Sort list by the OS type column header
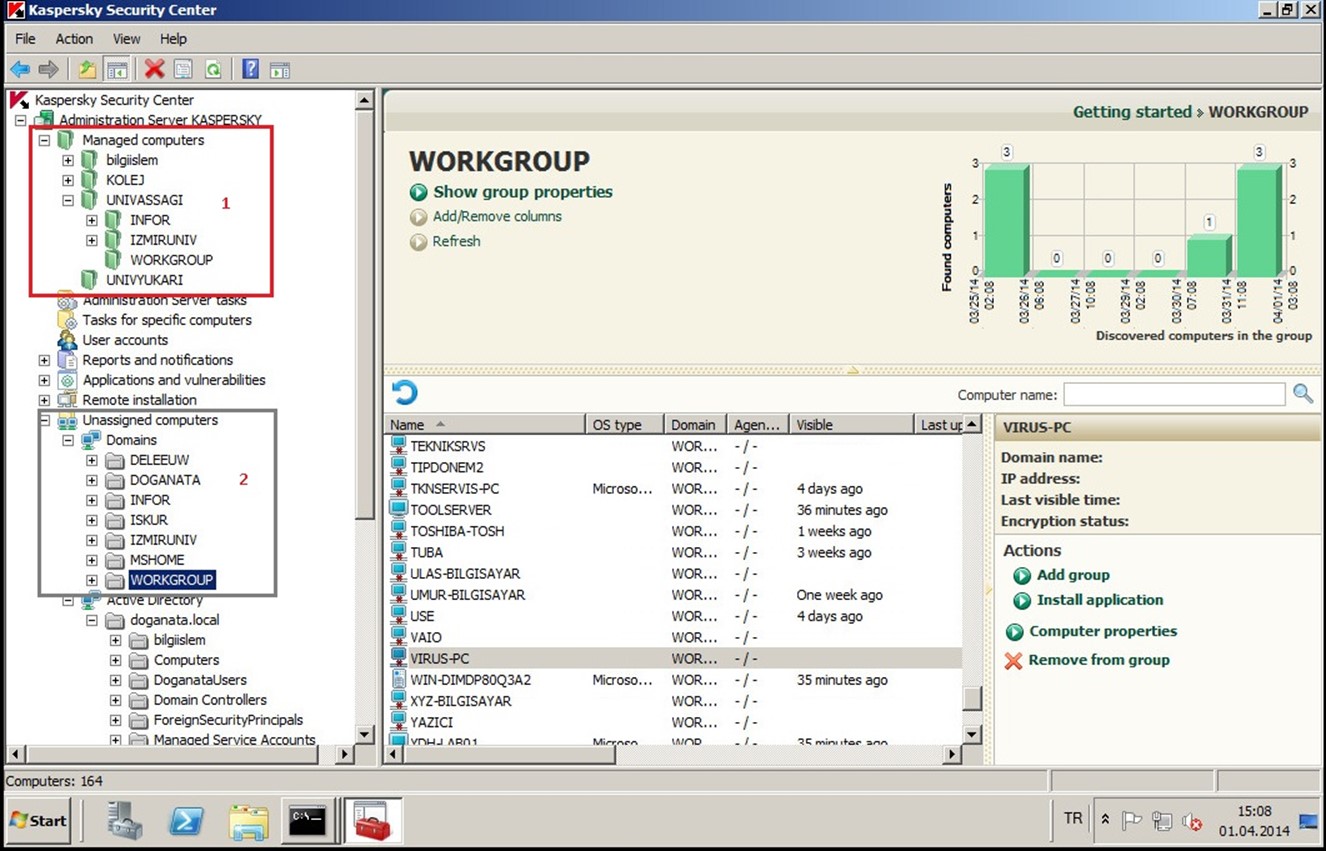This screenshot has width=1326, height=851. tap(625, 425)
